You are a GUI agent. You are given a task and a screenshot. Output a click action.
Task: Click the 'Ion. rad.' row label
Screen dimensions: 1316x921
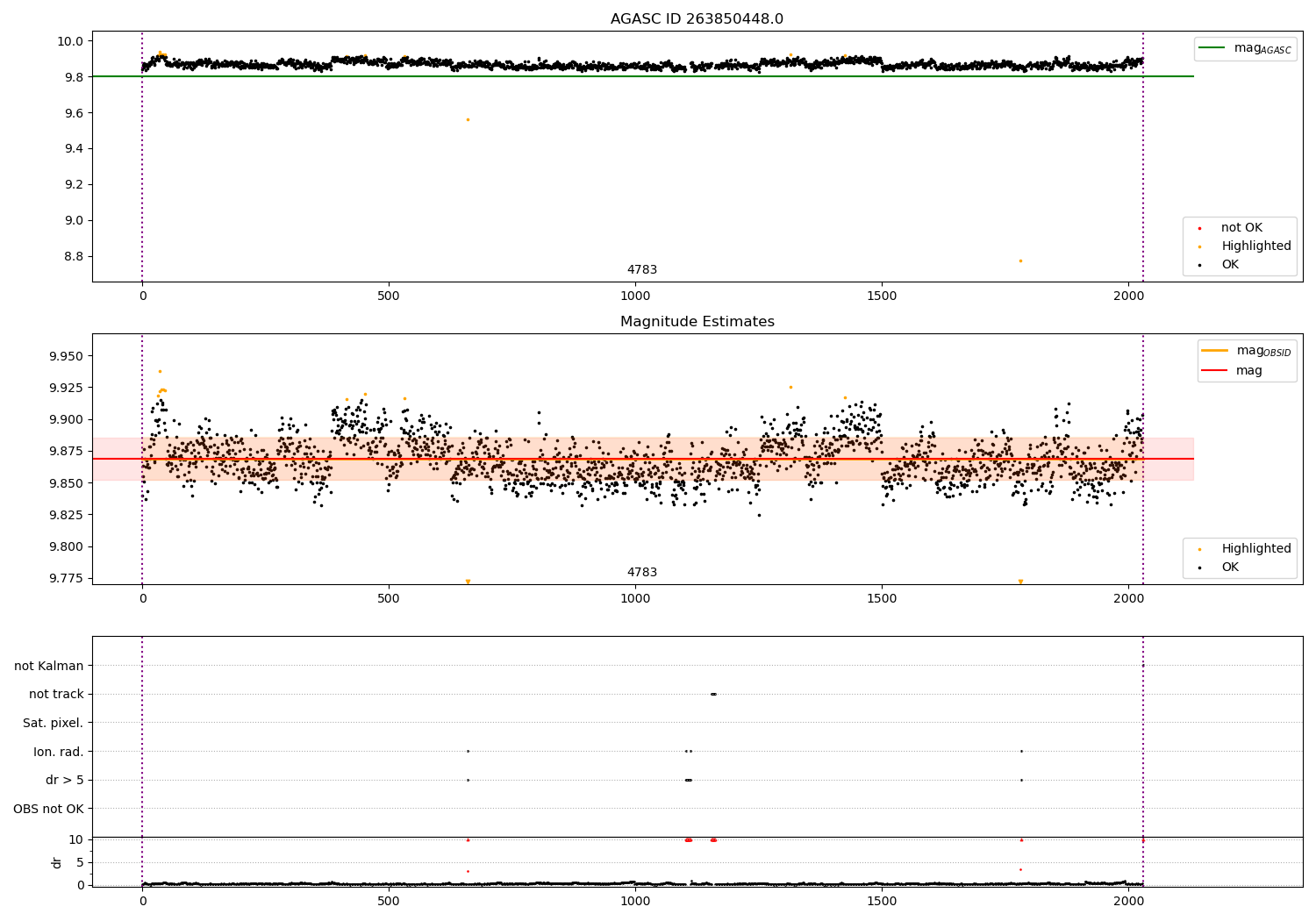59,752
